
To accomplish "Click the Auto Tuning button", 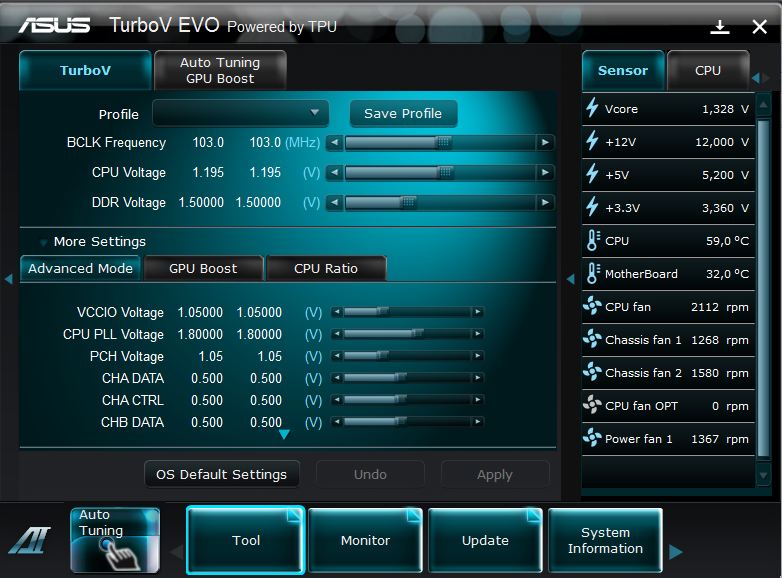I will tap(115, 540).
